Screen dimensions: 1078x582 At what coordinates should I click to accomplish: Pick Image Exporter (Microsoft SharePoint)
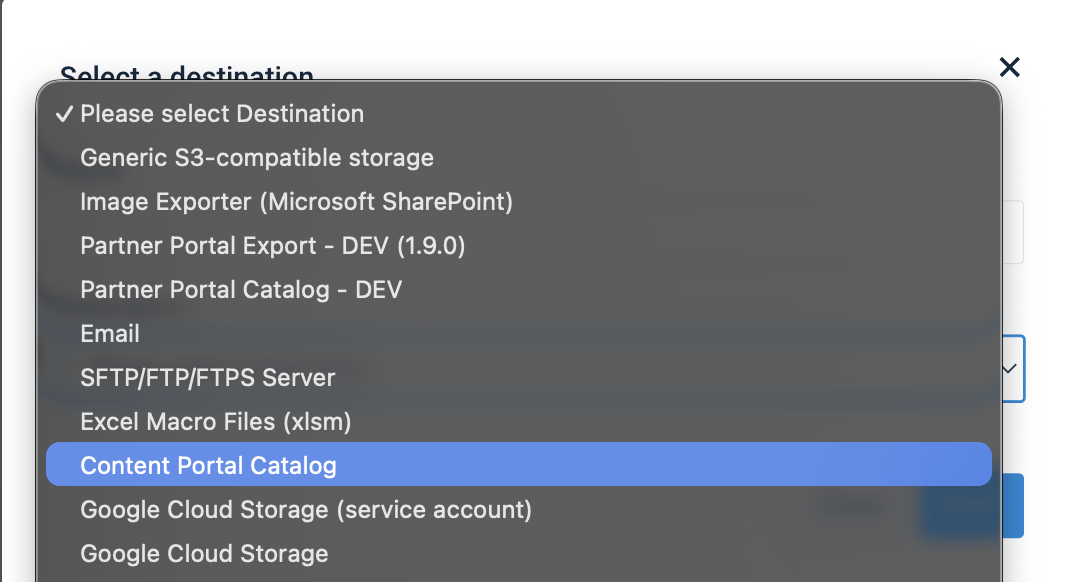518,201
